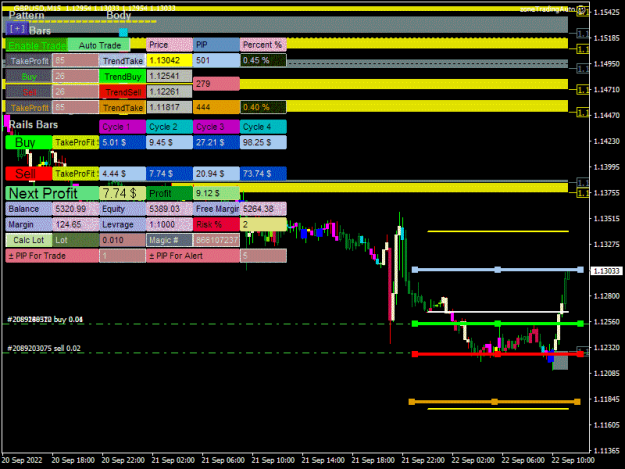The image size is (625, 469).
Task: Select the 1.13042 price field
Action: pyautogui.click(x=169, y=61)
